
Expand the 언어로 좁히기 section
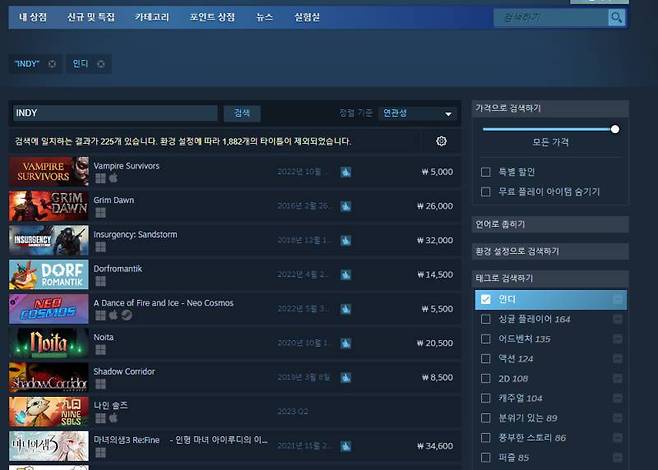pos(550,224)
